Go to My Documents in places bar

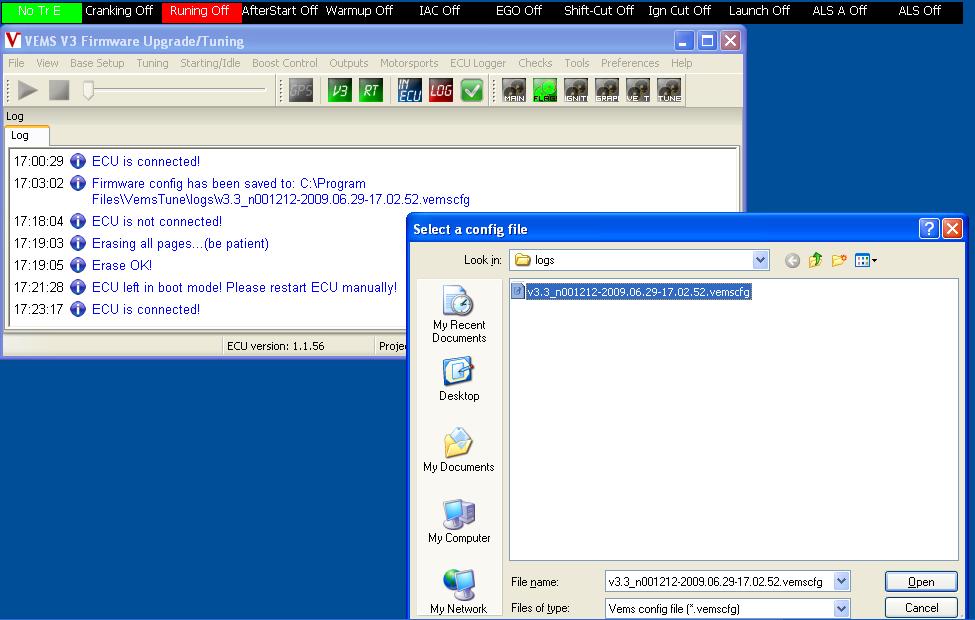tap(459, 450)
